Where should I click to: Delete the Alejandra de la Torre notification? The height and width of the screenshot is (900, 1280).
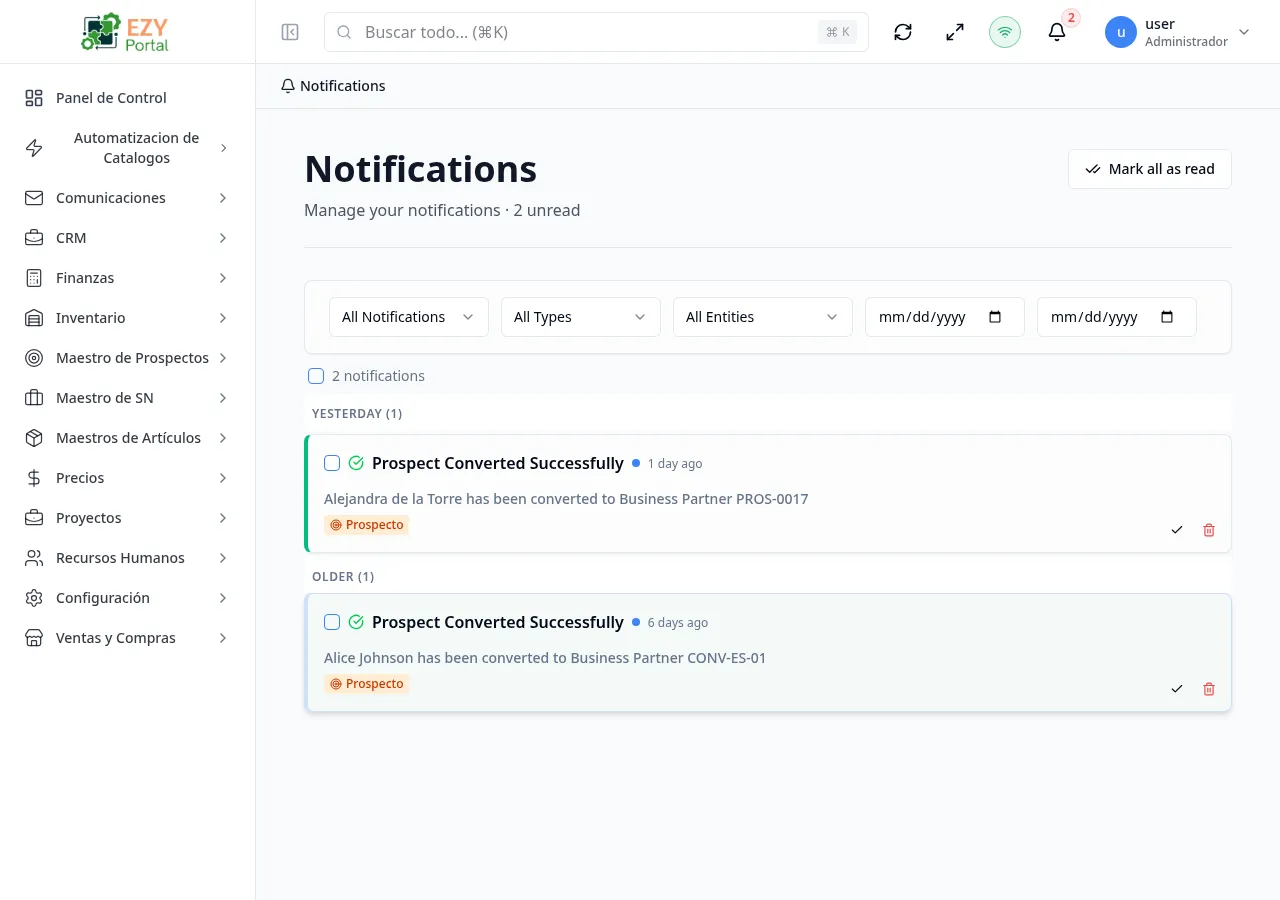pyautogui.click(x=1209, y=530)
